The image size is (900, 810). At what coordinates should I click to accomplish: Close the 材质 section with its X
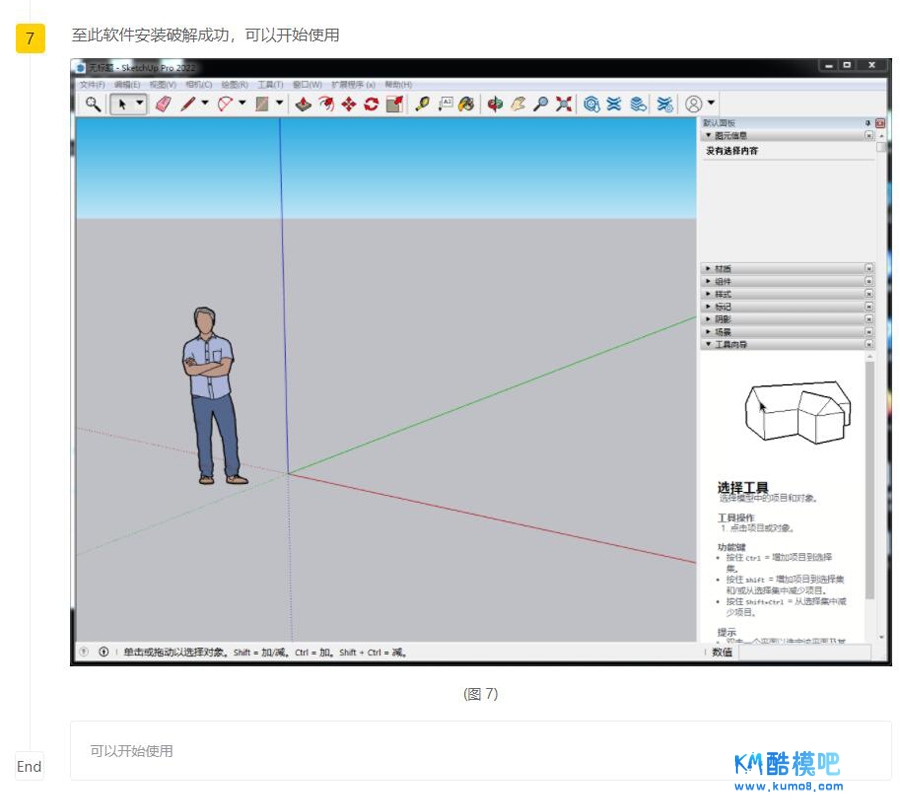[868, 269]
